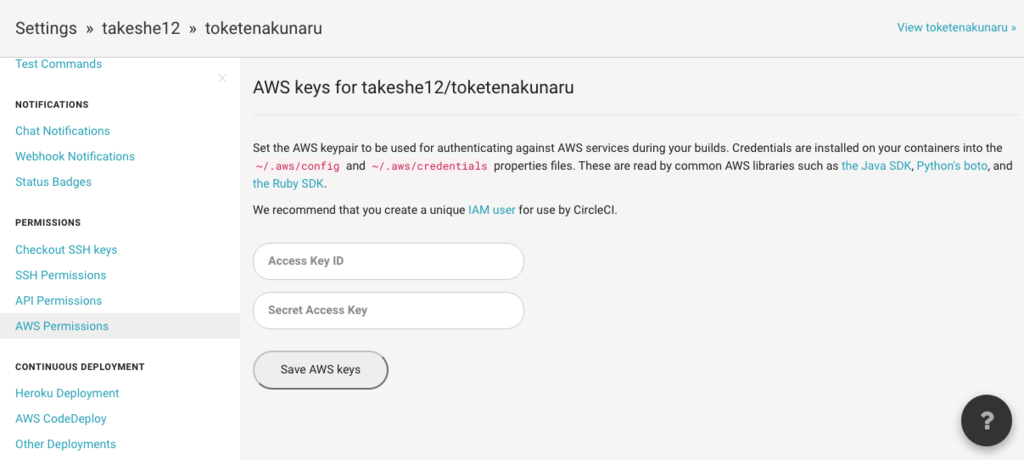Open Chat Notifications settings
The height and width of the screenshot is (460, 1024).
62,131
